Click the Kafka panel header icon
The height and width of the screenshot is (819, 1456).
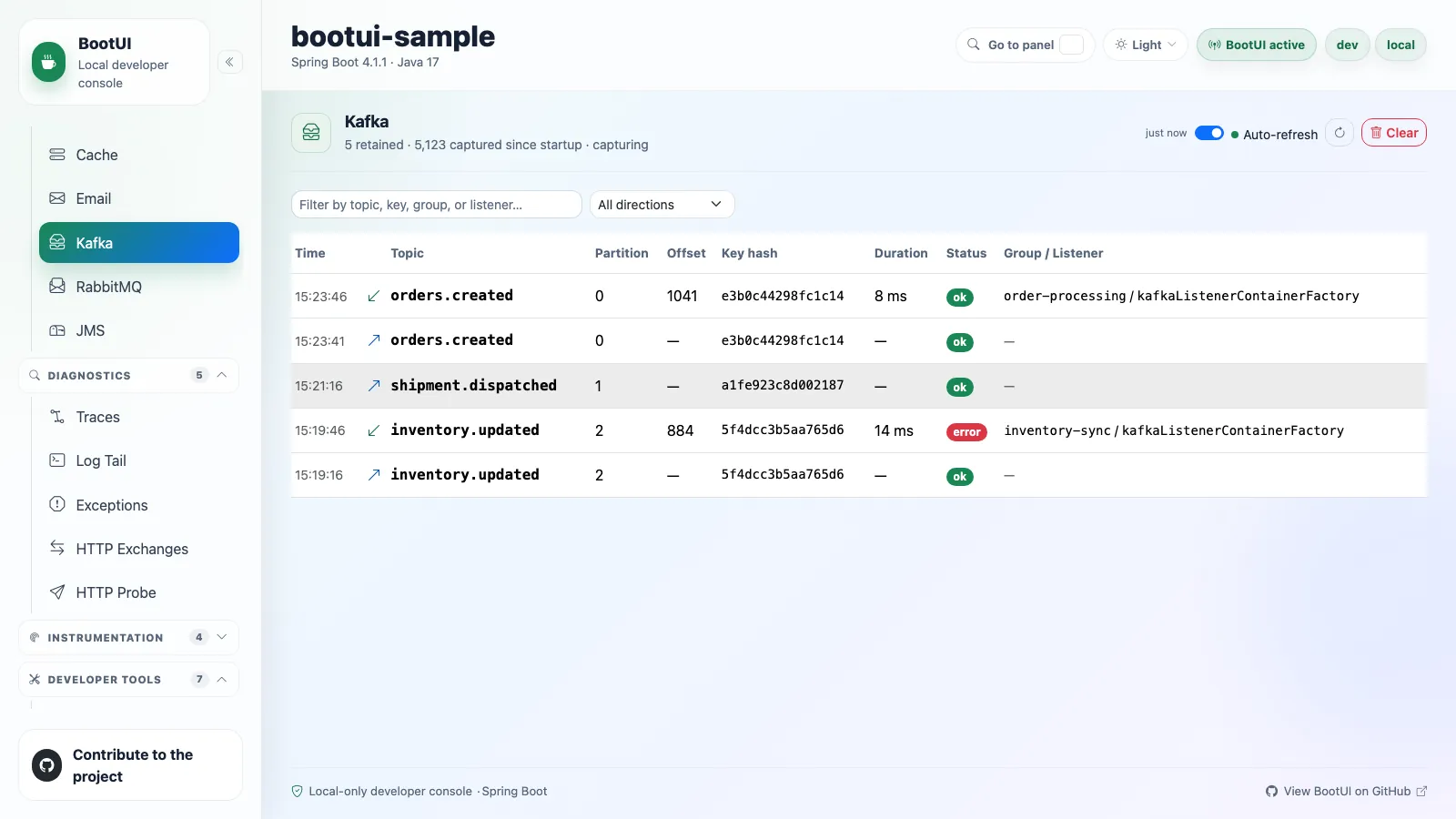coord(311,133)
